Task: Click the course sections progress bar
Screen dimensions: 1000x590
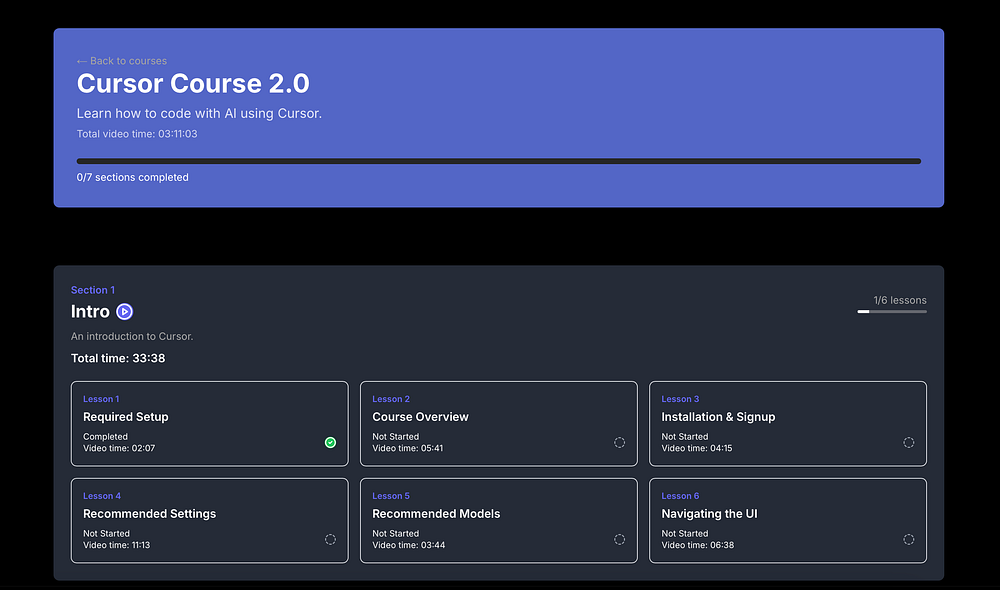Action: coord(499,161)
